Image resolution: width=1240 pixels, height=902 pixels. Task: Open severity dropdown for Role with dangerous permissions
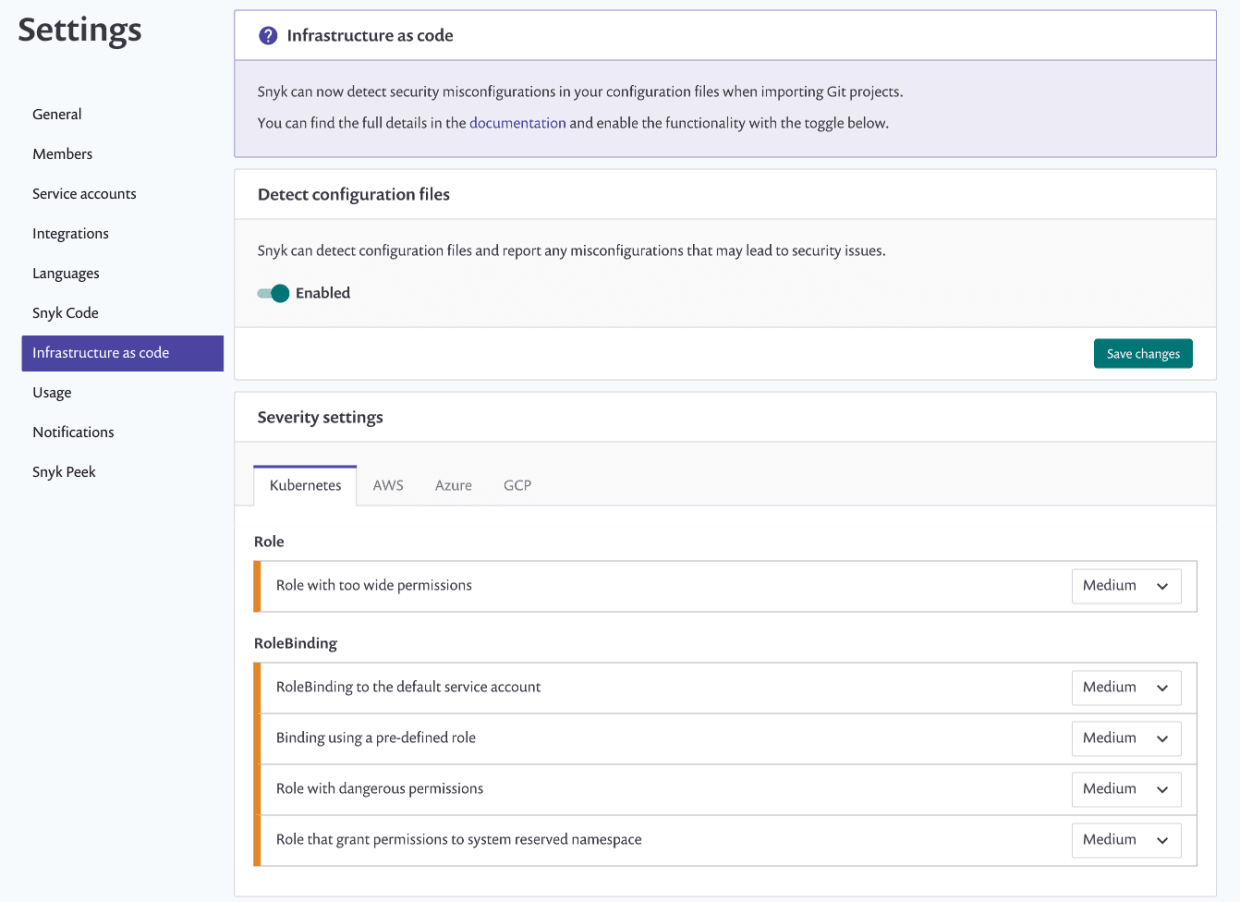[1126, 789]
